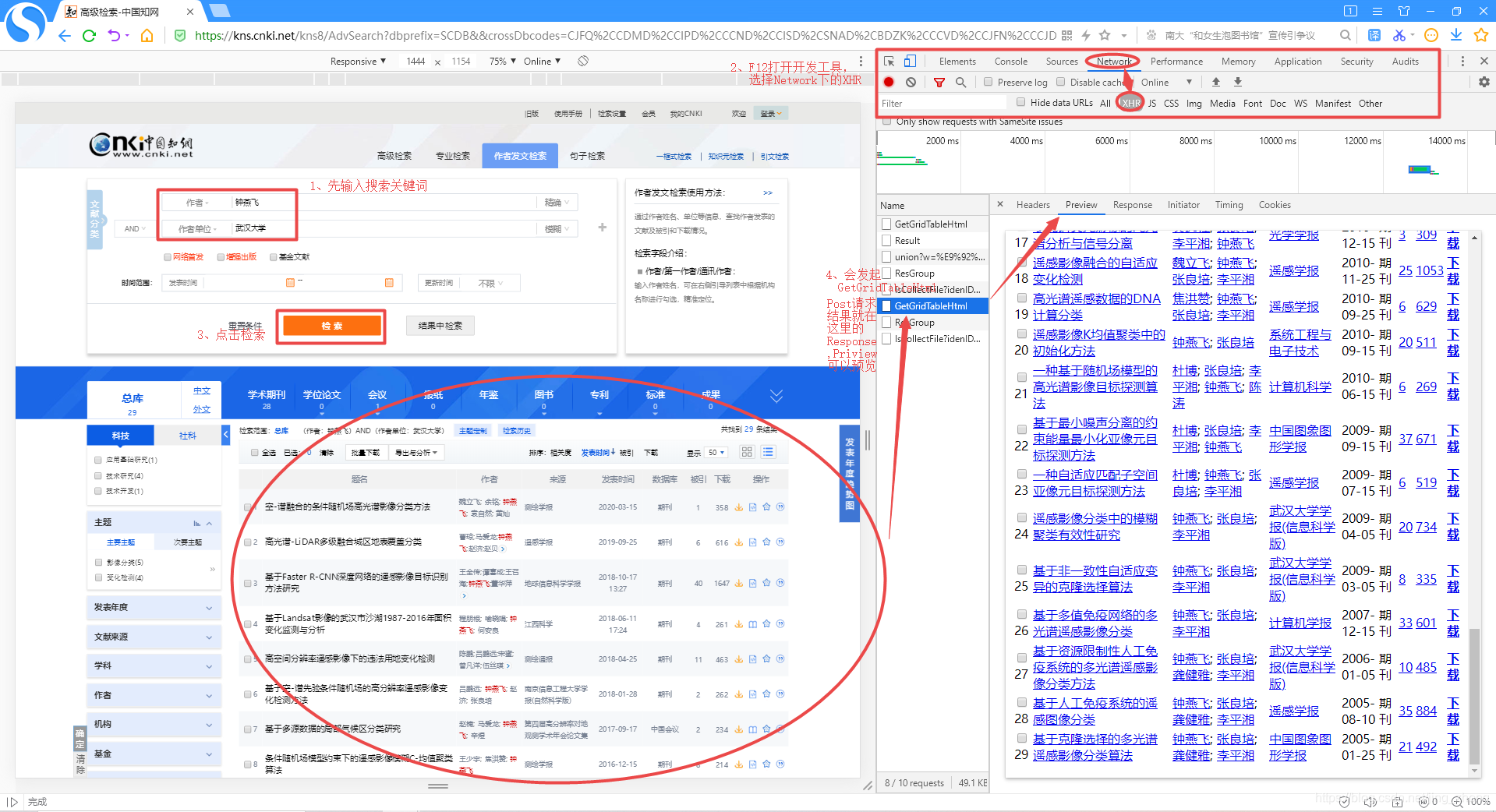Close the 高级检索-中国知网 tab
This screenshot has width=1496, height=812.
point(190,12)
